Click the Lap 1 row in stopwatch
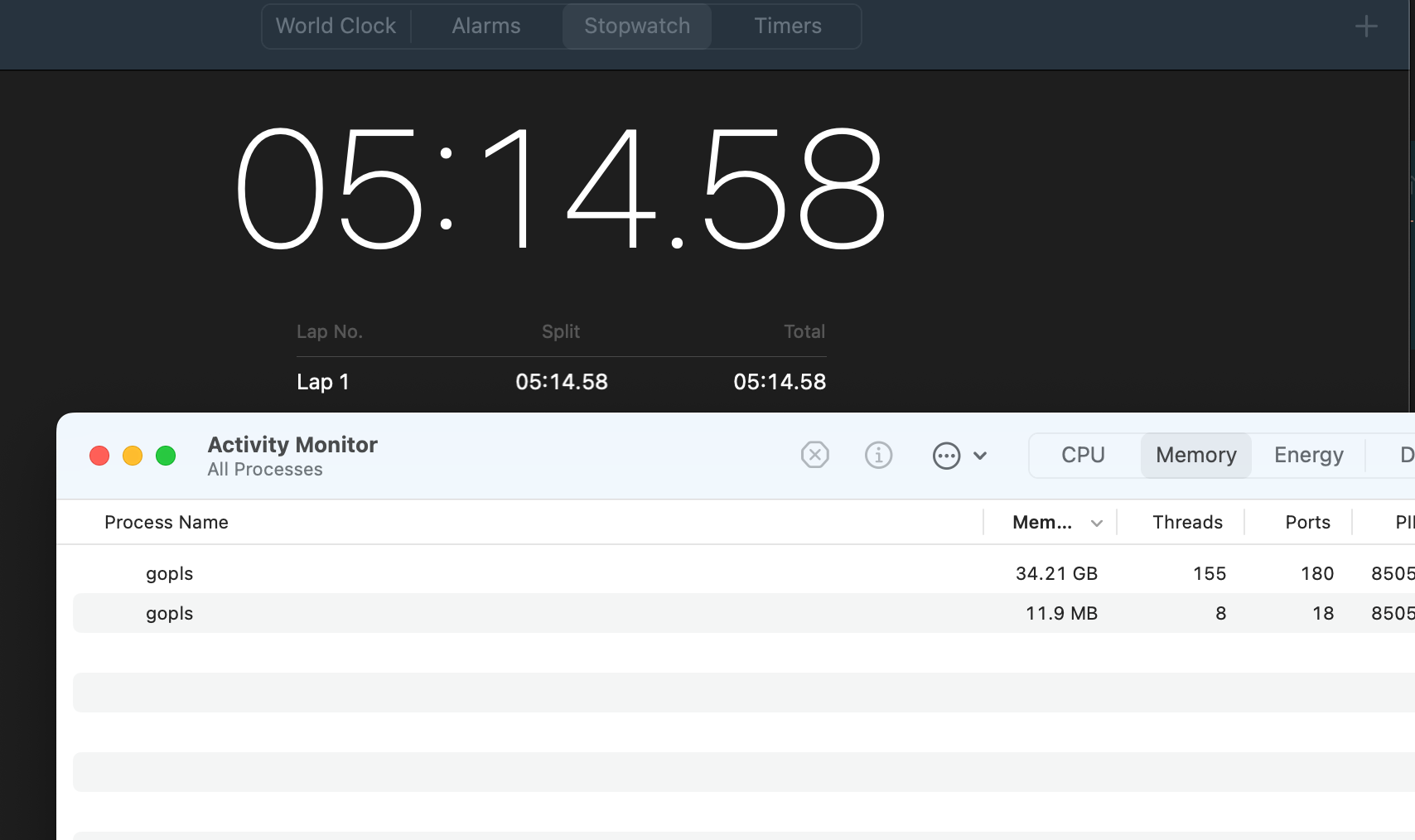Image resolution: width=1415 pixels, height=840 pixels. click(x=561, y=382)
